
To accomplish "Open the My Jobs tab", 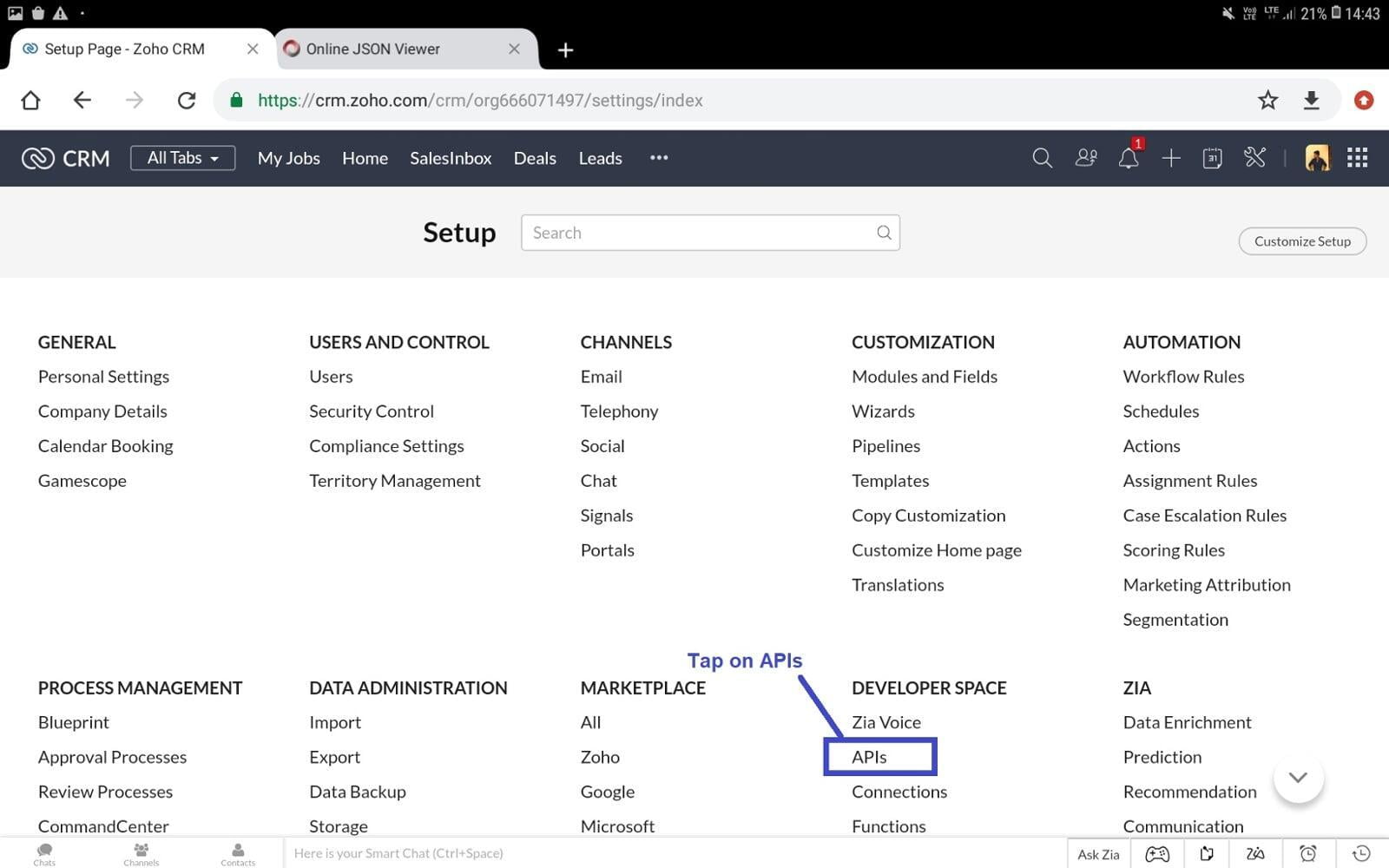I will (x=289, y=158).
